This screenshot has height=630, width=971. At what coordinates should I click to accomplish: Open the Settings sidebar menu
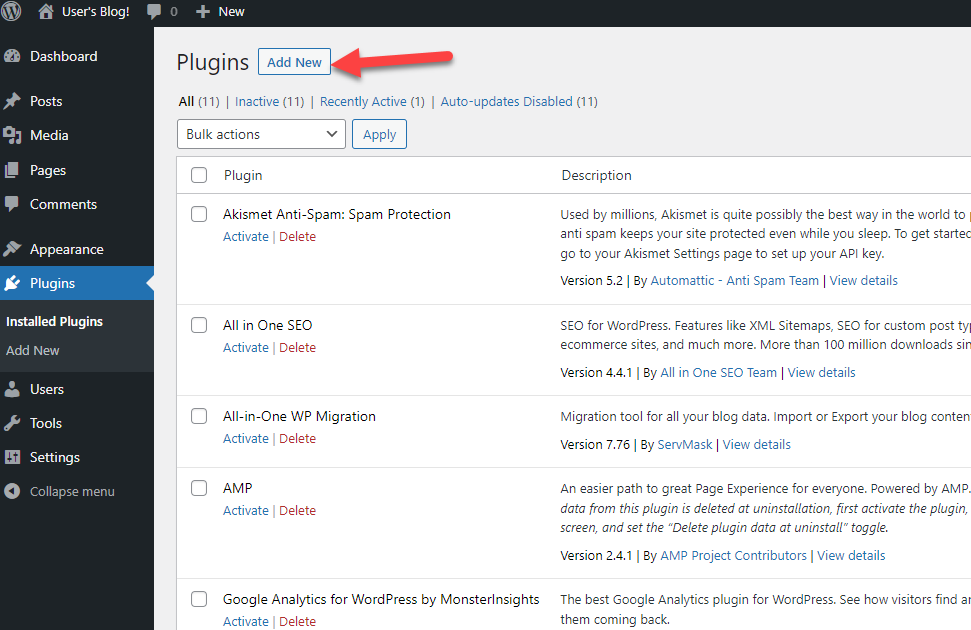tap(54, 457)
